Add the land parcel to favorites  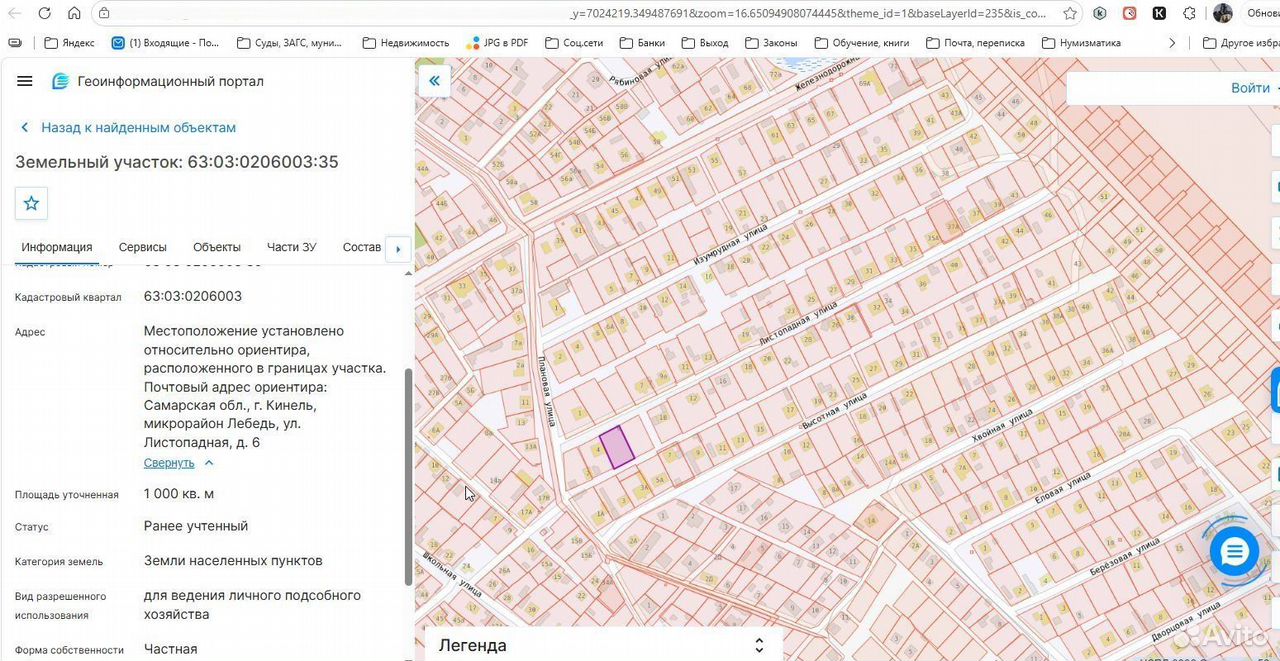pyautogui.click(x=31, y=203)
